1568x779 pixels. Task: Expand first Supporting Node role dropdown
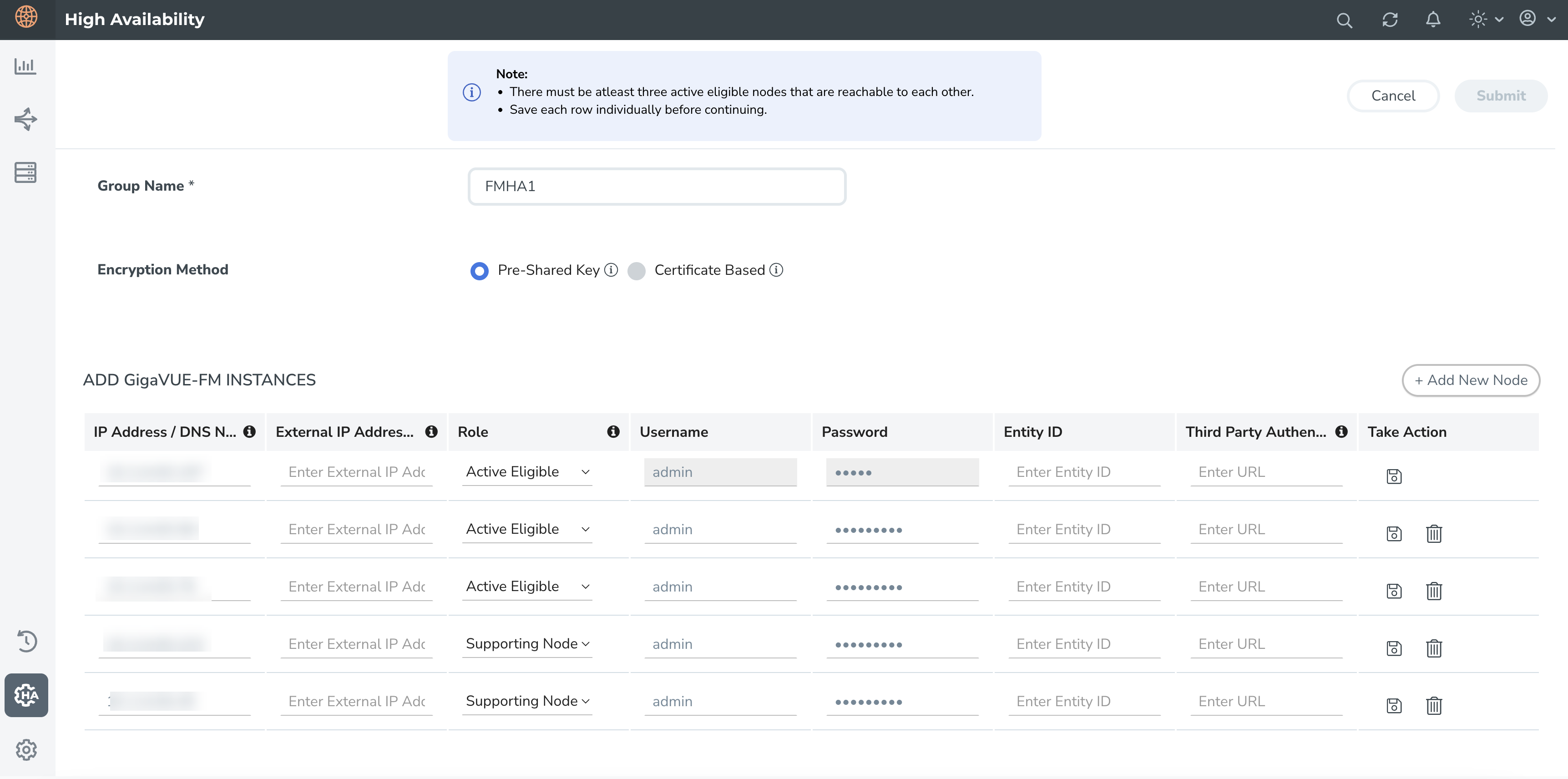point(526,644)
